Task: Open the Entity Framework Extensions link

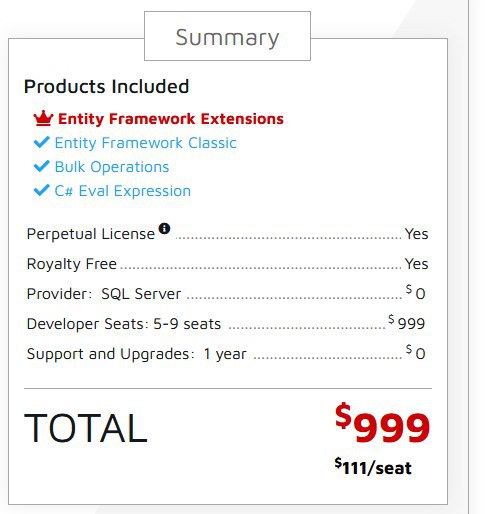Action: [x=171, y=119]
